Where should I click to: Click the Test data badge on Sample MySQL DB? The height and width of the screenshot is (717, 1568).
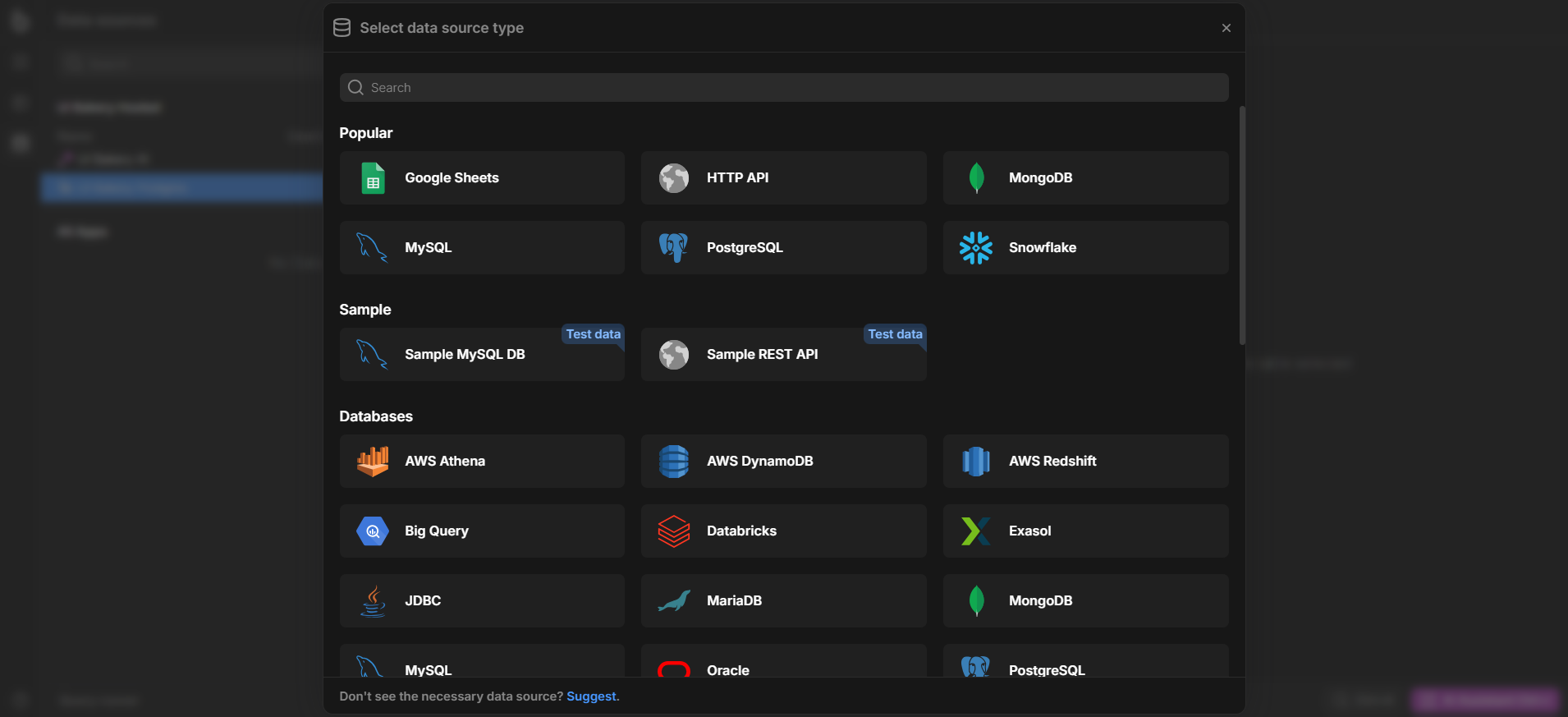tap(593, 334)
